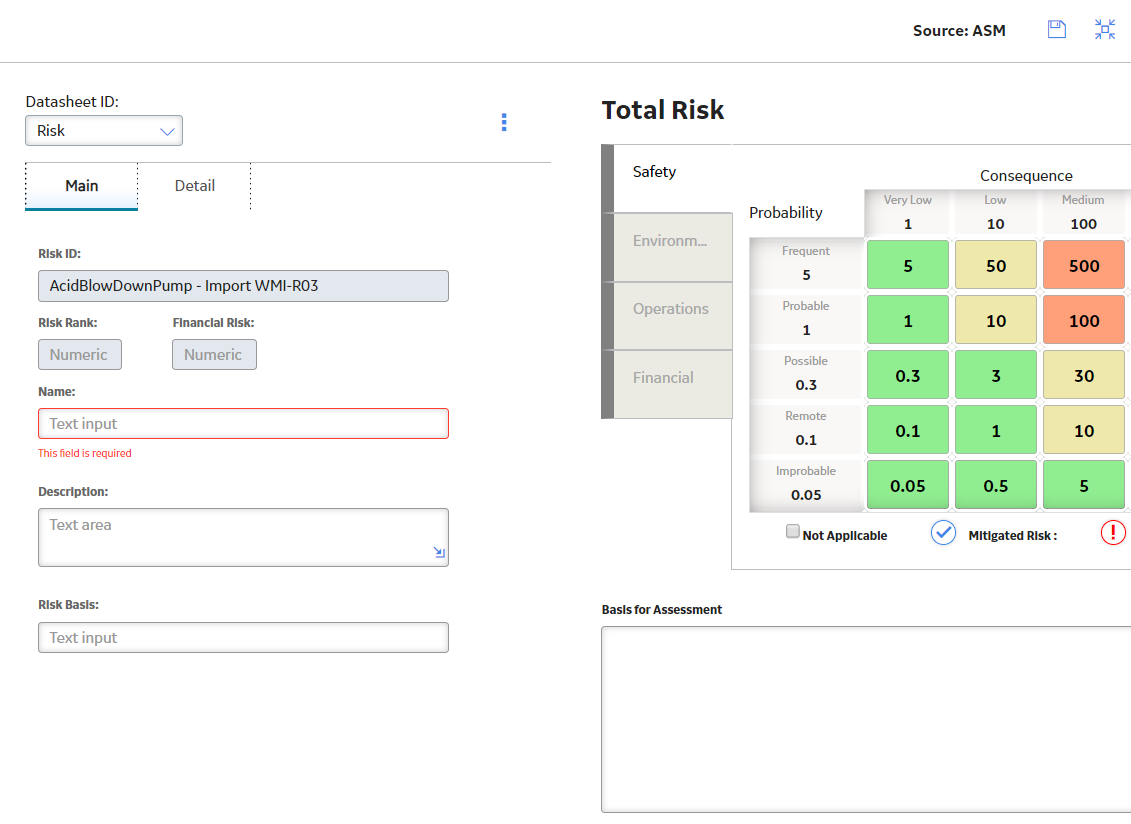
Task: Click the required Name text input
Action: [243, 424]
